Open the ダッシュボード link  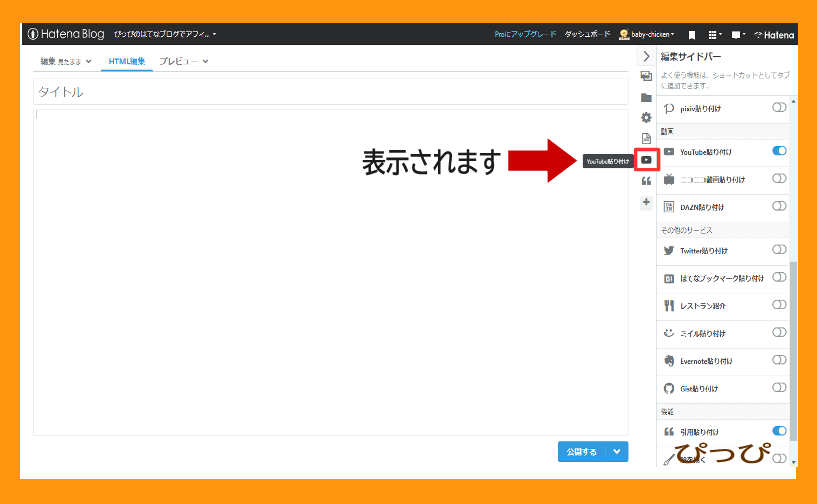pos(587,34)
